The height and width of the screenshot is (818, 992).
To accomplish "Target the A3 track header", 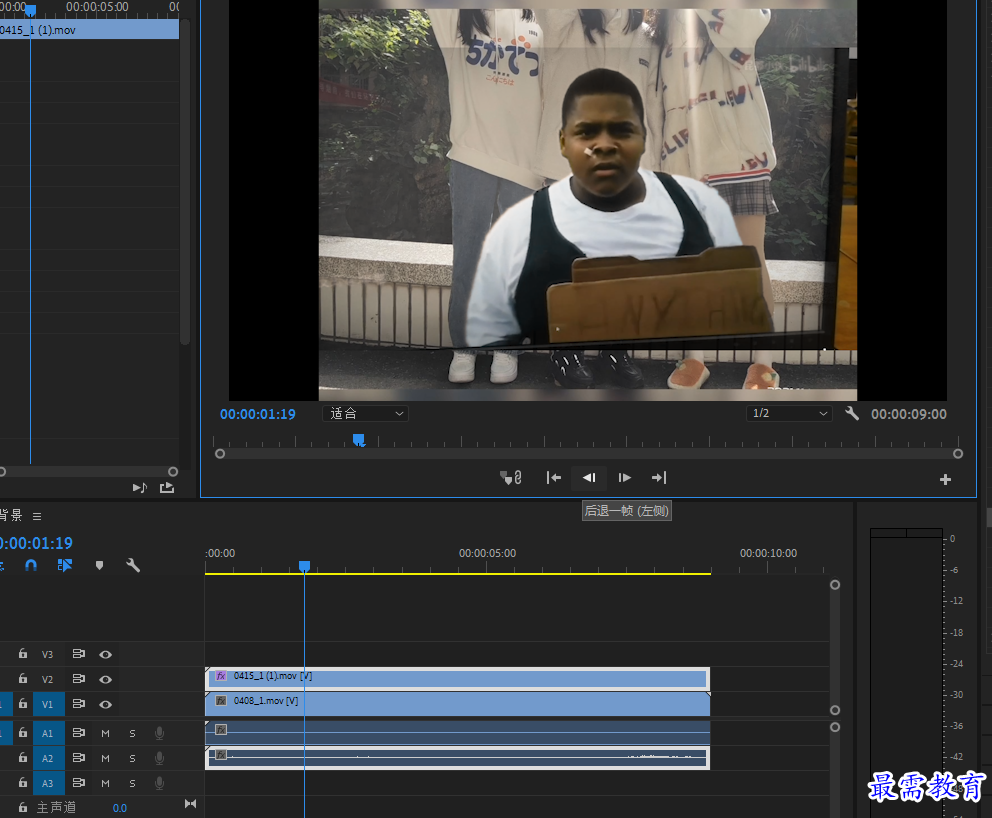I will point(48,783).
